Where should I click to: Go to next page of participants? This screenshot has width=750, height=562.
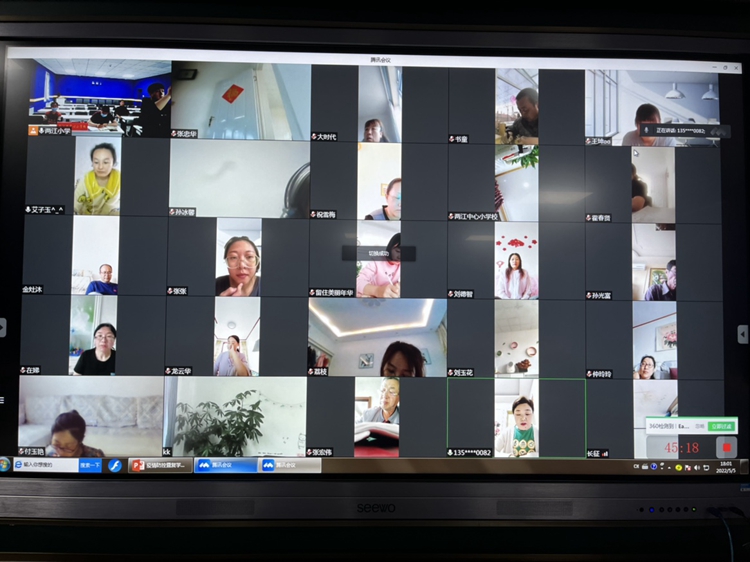tap(742, 334)
